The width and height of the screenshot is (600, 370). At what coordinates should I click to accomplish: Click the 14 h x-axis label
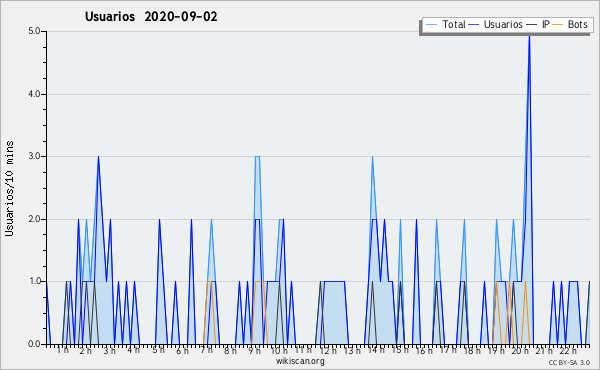click(x=377, y=350)
